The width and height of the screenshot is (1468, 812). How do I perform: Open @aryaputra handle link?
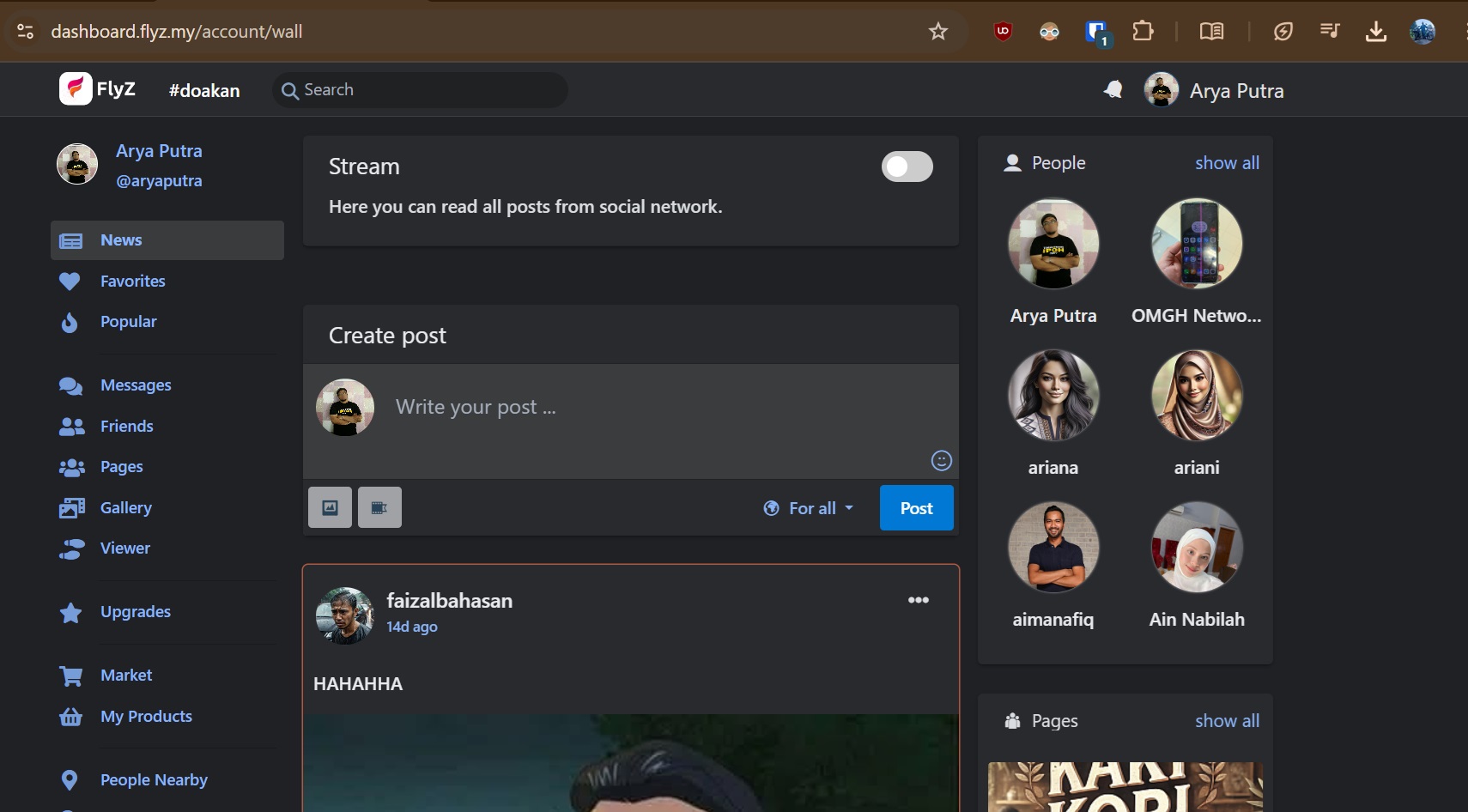point(160,181)
